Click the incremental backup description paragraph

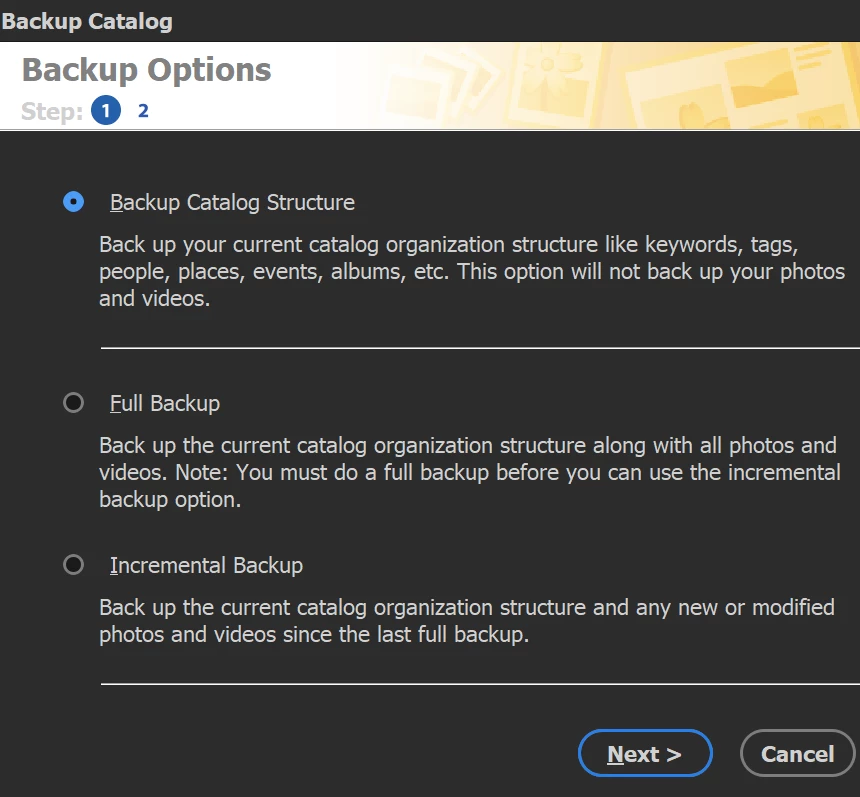(x=466, y=620)
